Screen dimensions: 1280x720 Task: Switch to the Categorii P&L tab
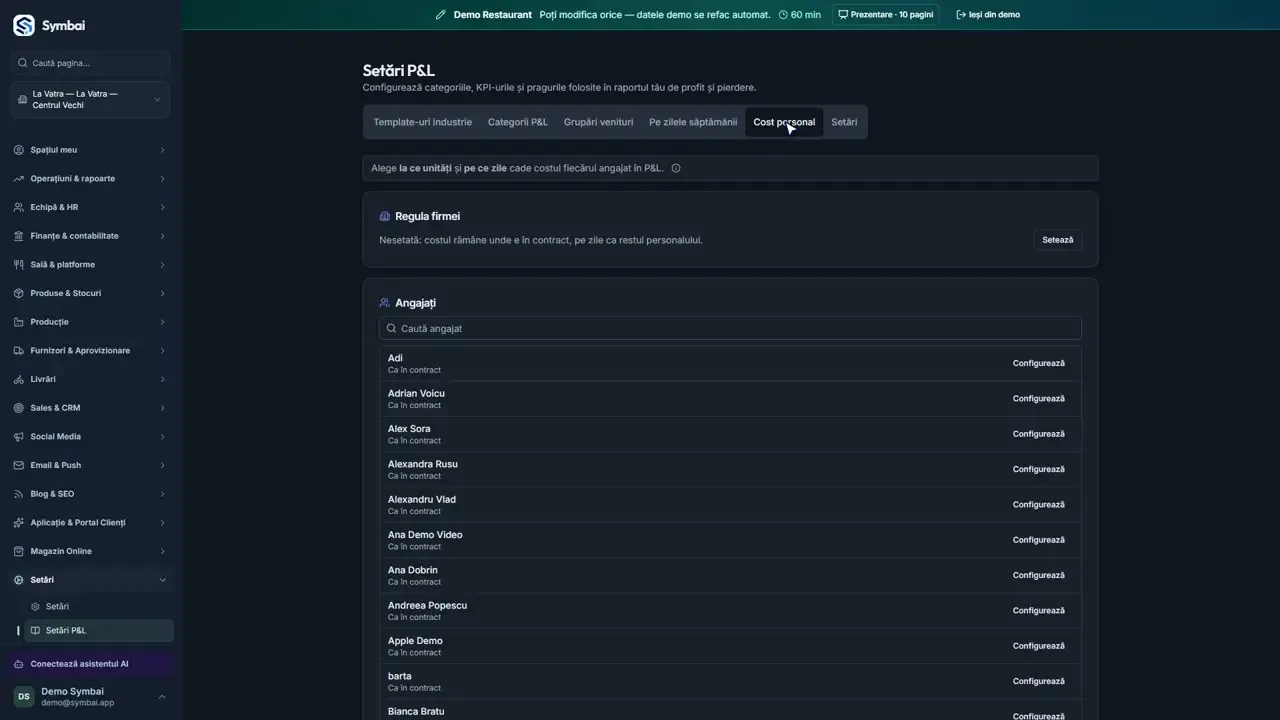tap(518, 122)
